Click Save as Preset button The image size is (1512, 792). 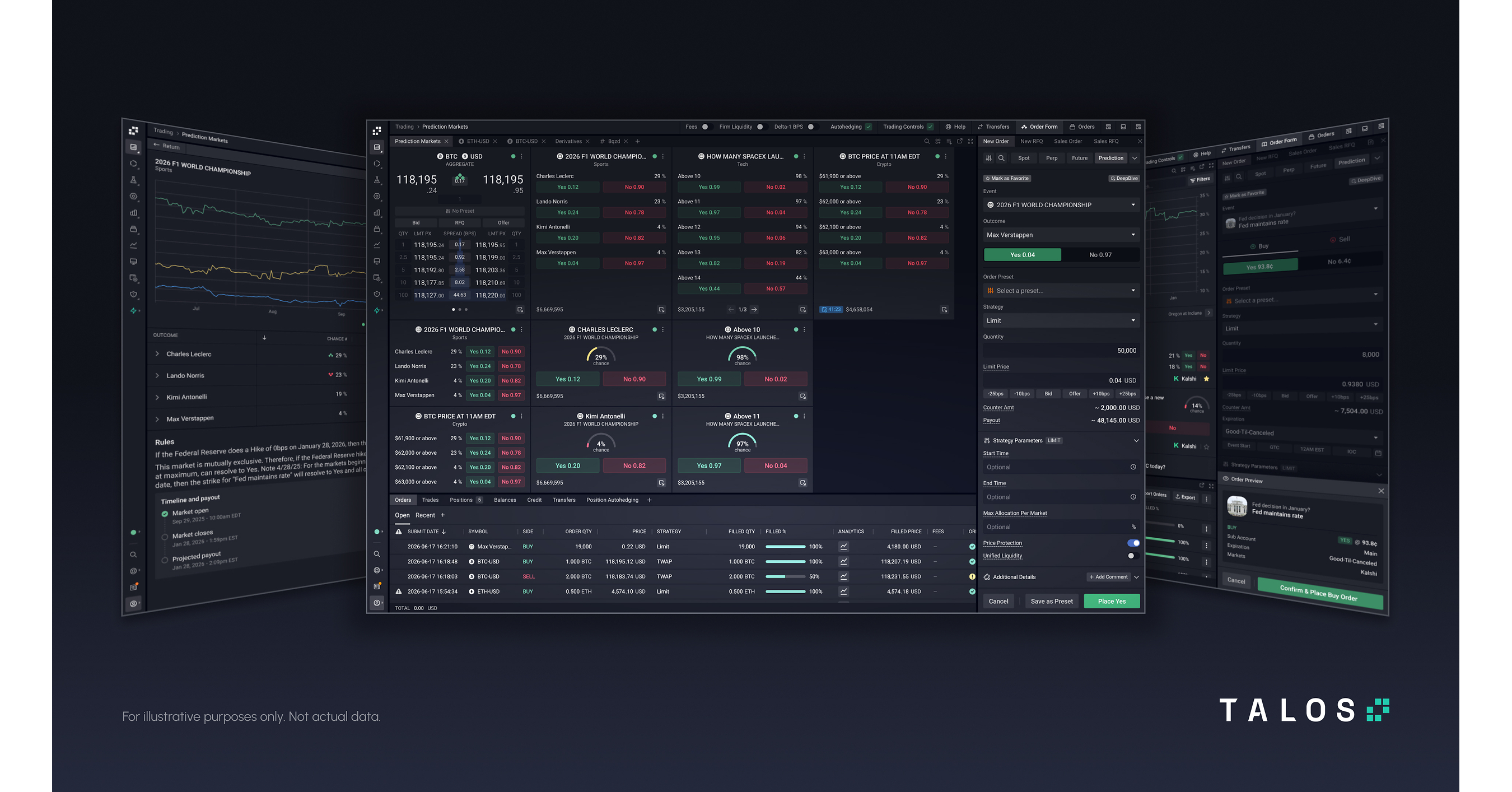[1052, 601]
